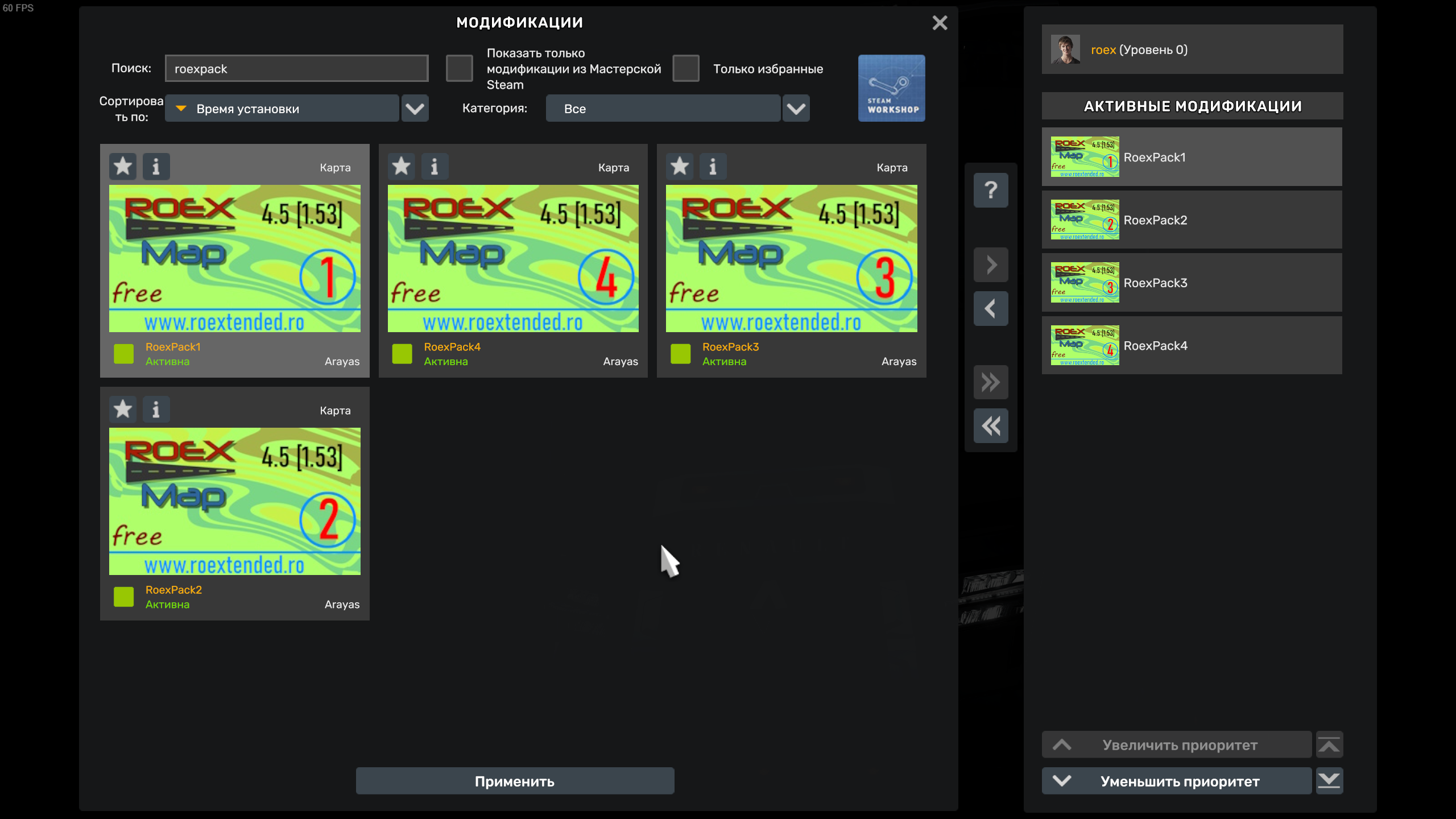Activate all mods with double right arrow
The width and height of the screenshot is (1456, 819).
click(991, 382)
